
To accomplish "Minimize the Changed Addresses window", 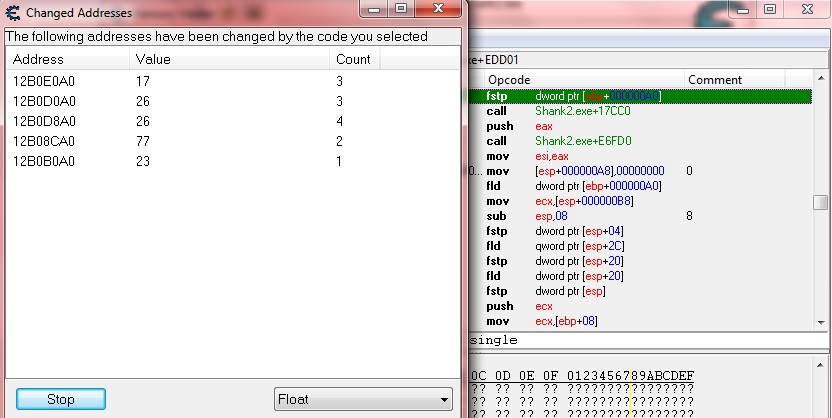I will pyautogui.click(x=376, y=10).
